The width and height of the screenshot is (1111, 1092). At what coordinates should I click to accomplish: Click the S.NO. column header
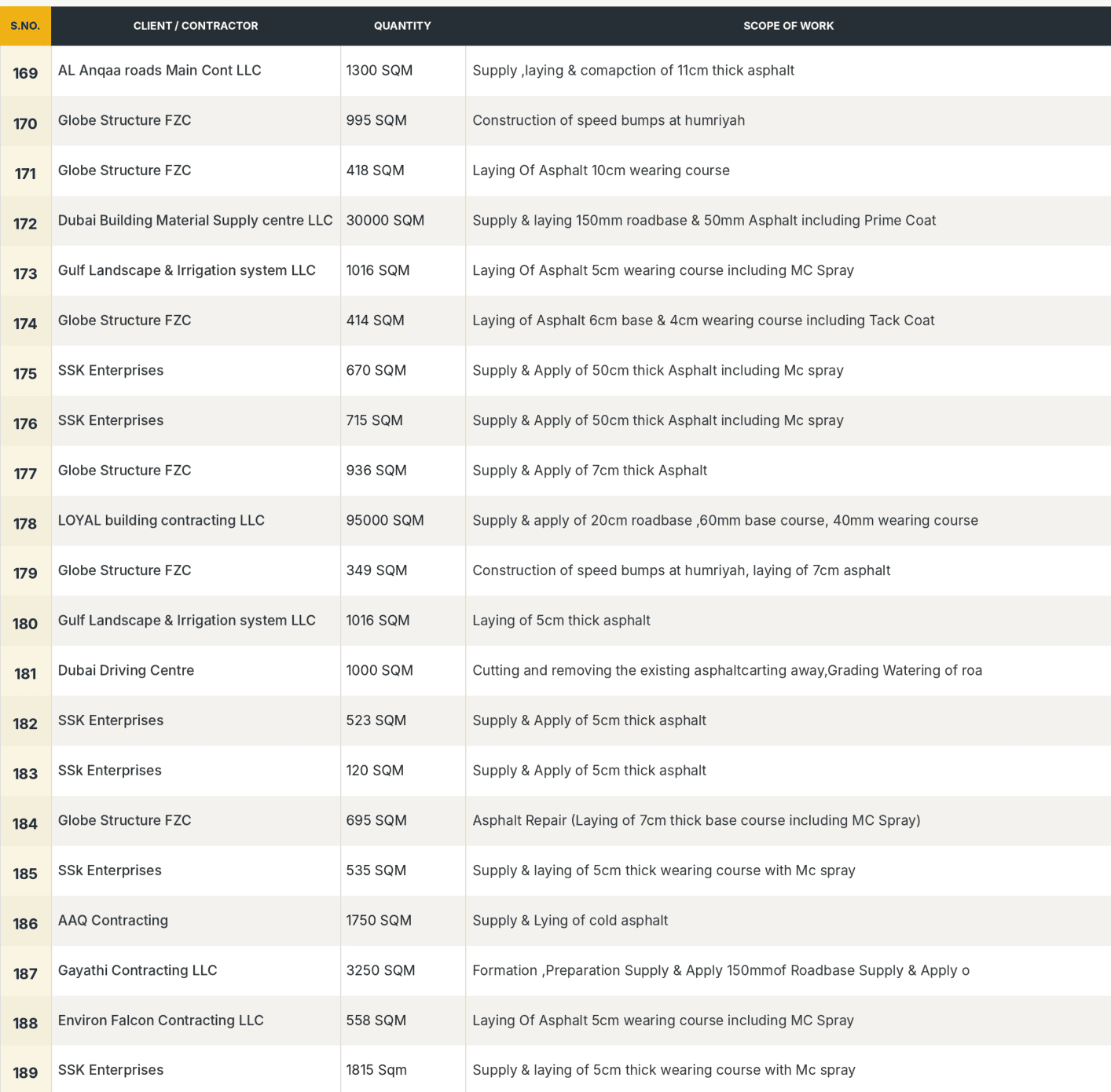point(25,26)
